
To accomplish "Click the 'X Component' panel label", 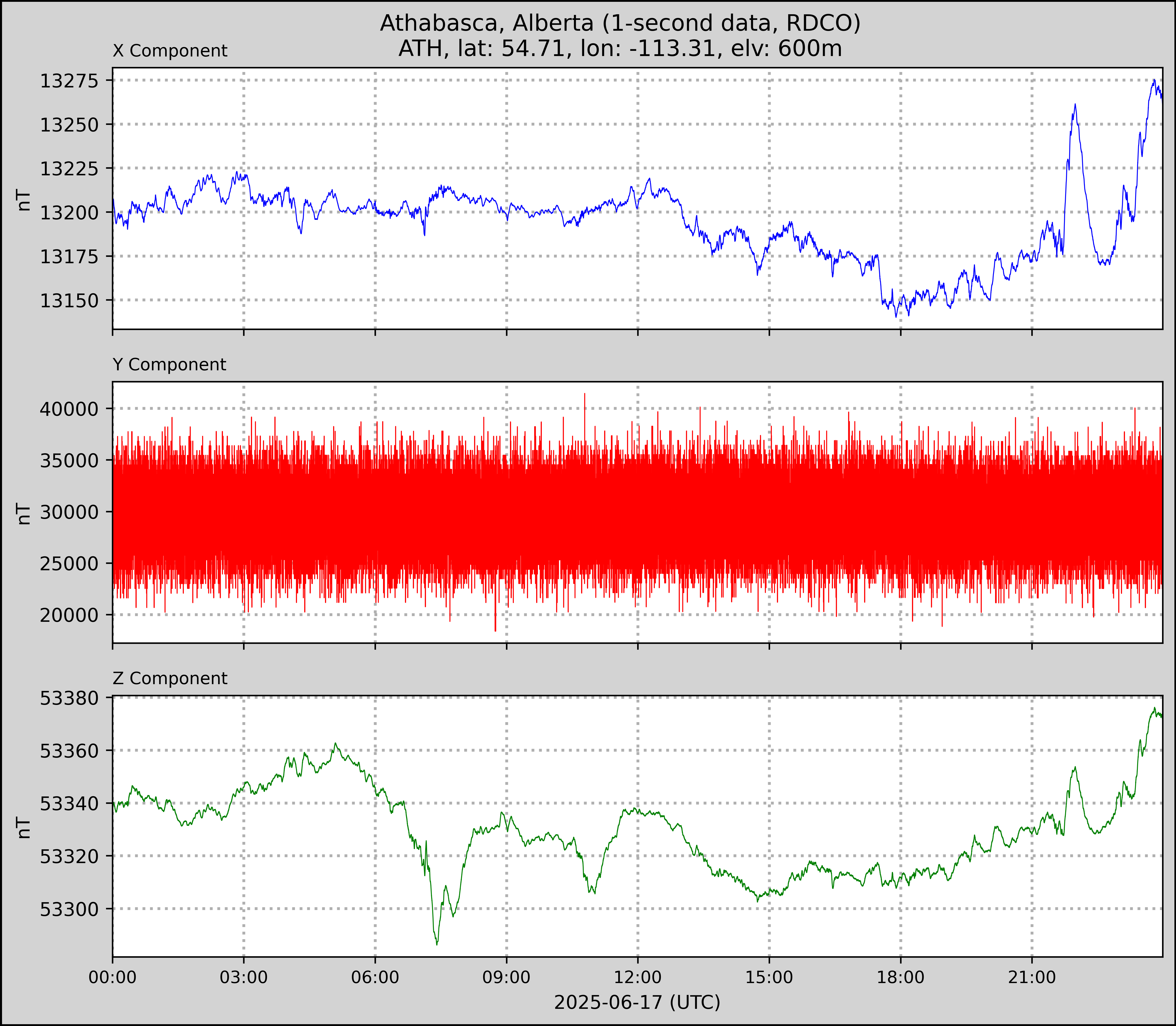I will coord(170,51).
